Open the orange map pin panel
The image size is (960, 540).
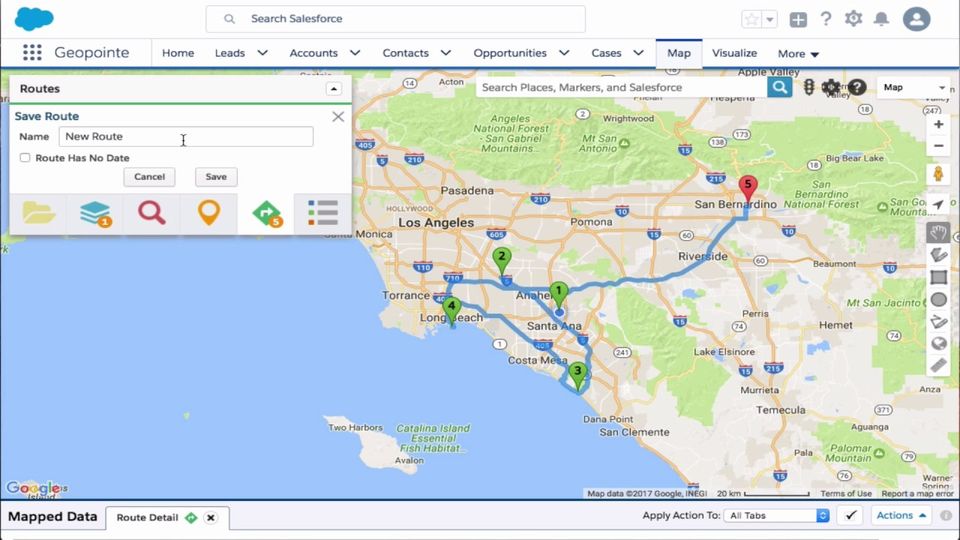pos(209,212)
